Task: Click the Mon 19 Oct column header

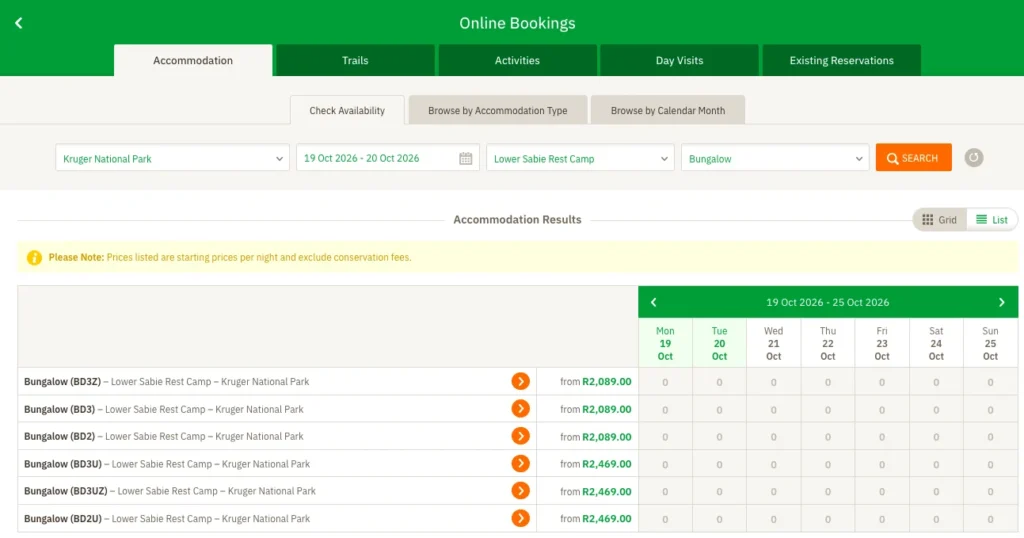Action: coord(665,343)
